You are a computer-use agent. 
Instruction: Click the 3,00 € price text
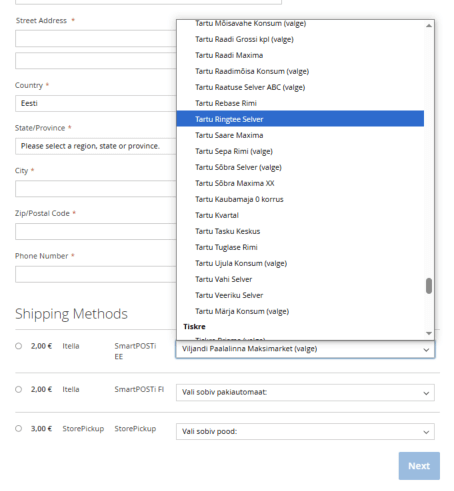(41, 429)
